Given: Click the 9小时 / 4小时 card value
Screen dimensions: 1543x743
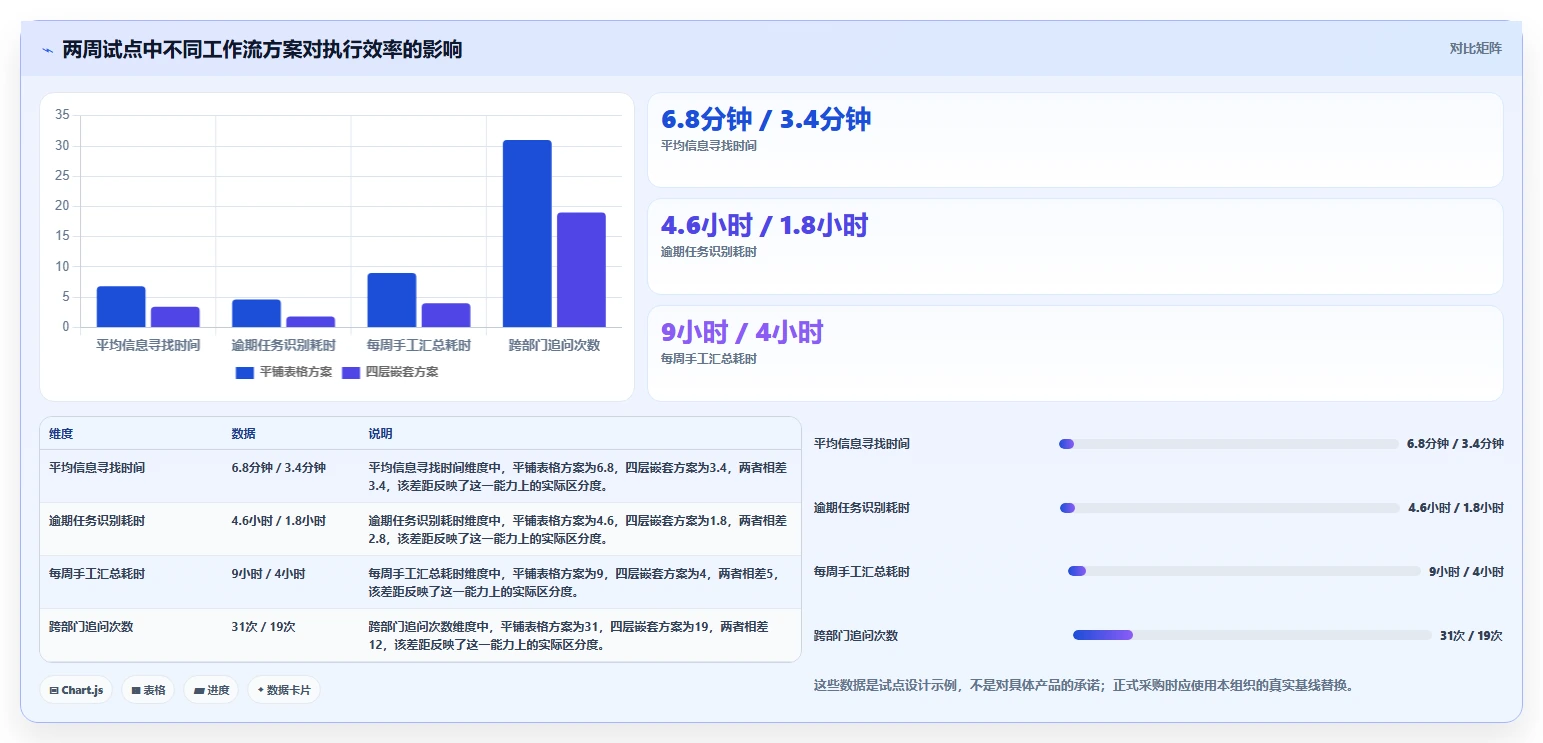Looking at the screenshot, I should pos(741,332).
